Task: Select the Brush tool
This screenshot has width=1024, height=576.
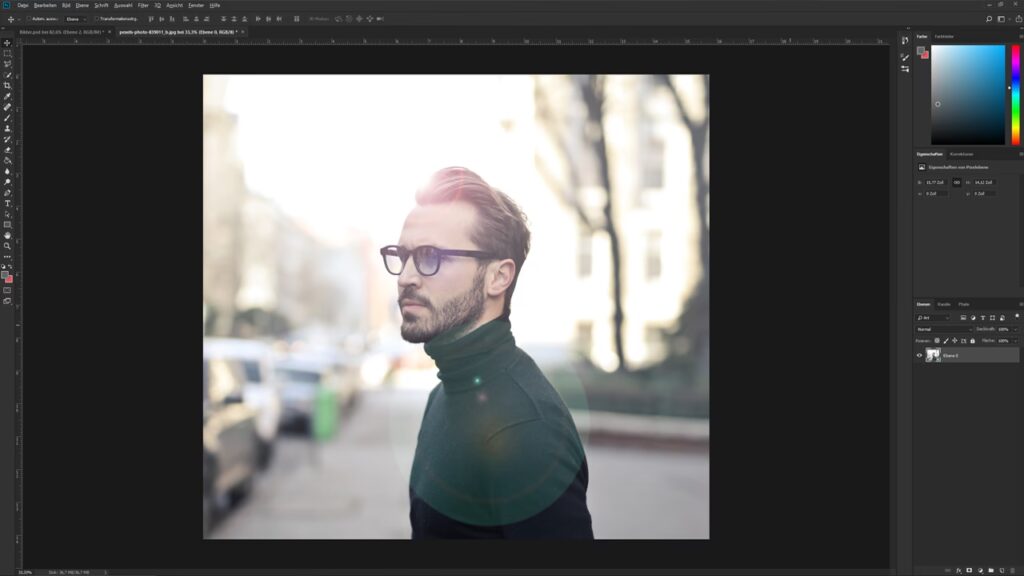Action: tap(7, 118)
